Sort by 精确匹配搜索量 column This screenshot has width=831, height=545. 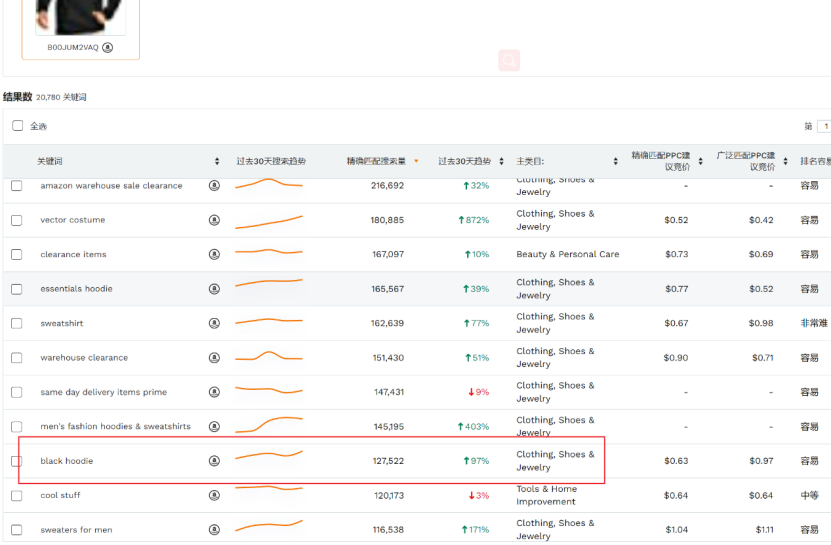(x=416, y=161)
